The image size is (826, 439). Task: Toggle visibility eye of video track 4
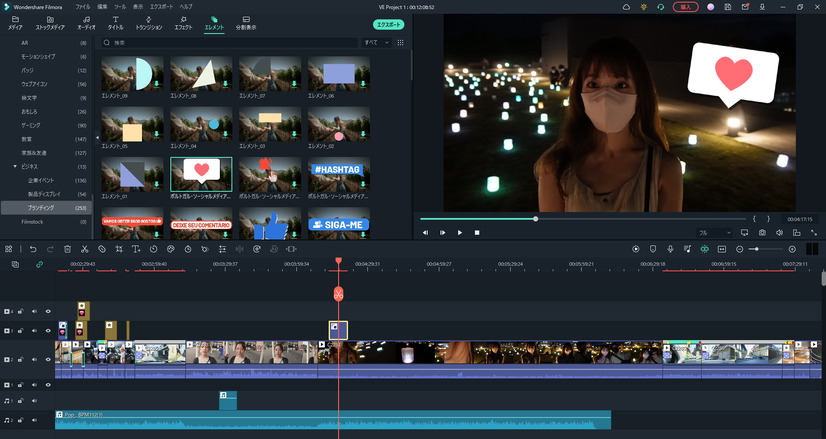coord(48,311)
